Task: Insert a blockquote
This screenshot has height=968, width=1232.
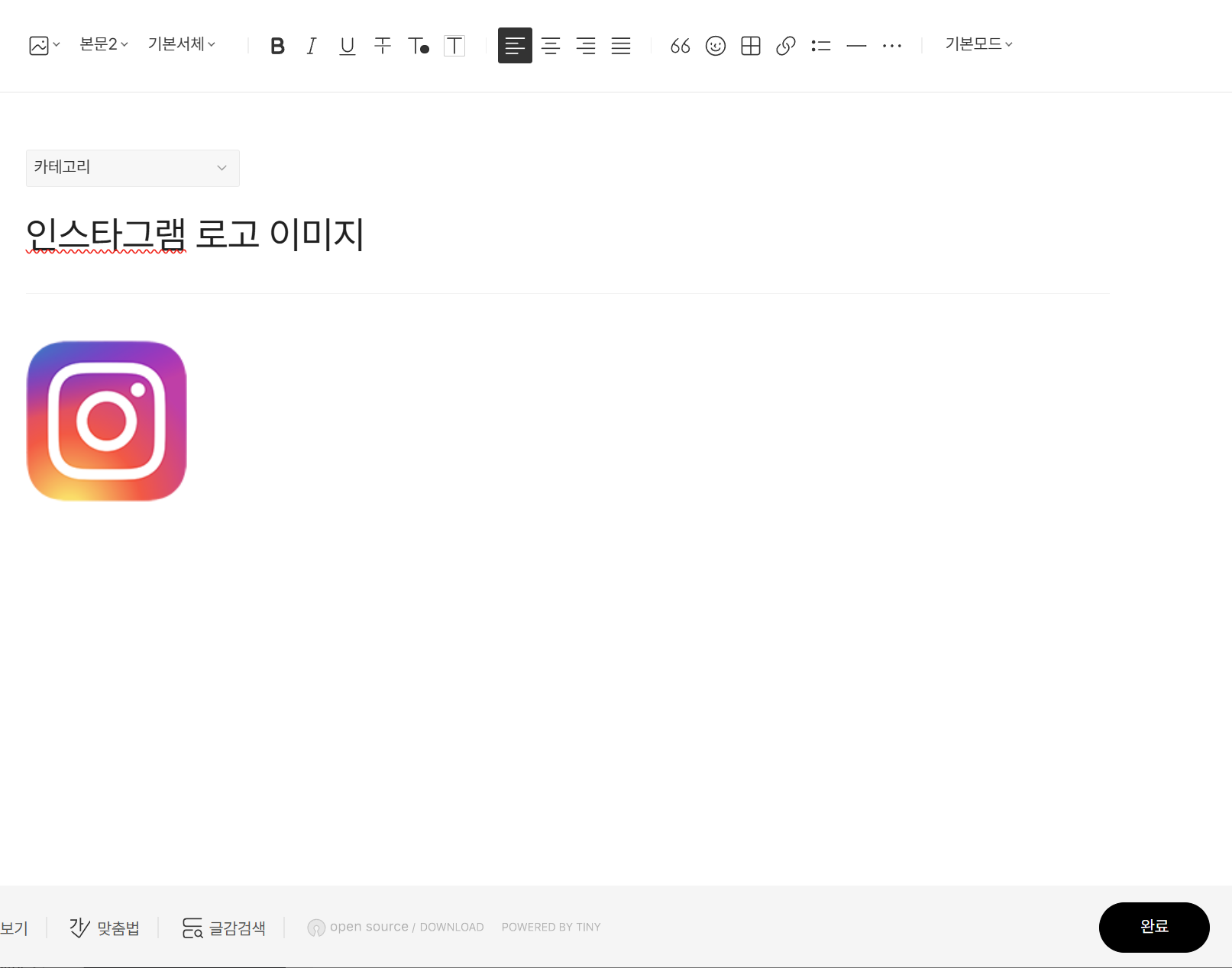Action: pyautogui.click(x=680, y=46)
